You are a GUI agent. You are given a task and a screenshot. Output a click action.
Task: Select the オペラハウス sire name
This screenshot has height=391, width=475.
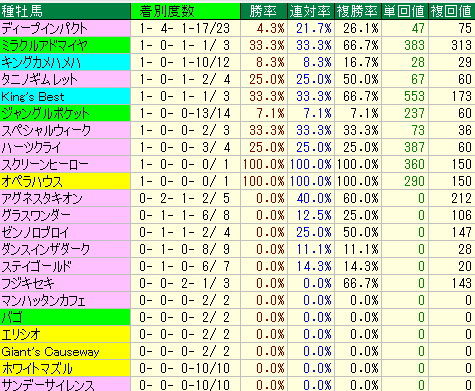[32, 181]
